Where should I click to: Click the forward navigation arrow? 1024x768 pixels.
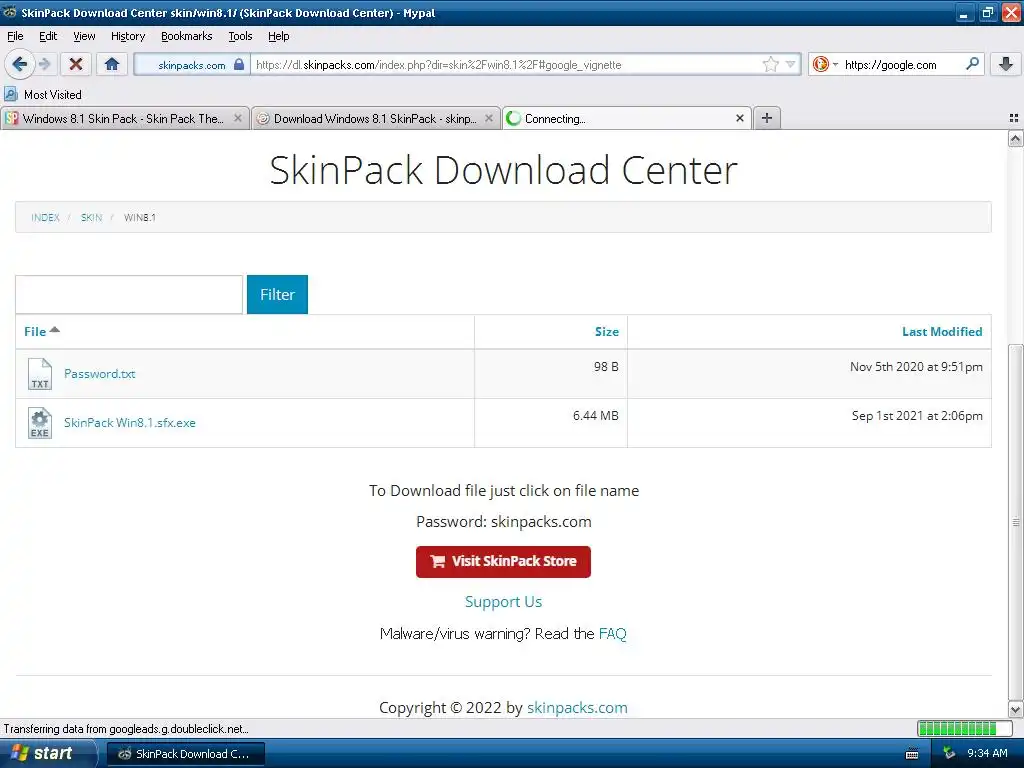[44, 64]
